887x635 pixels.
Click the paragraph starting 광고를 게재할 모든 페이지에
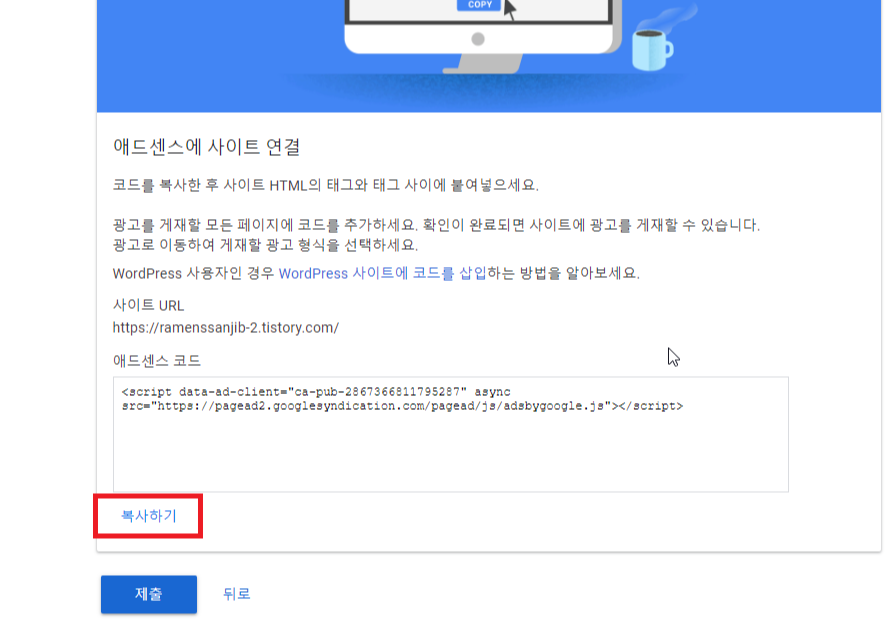point(436,235)
